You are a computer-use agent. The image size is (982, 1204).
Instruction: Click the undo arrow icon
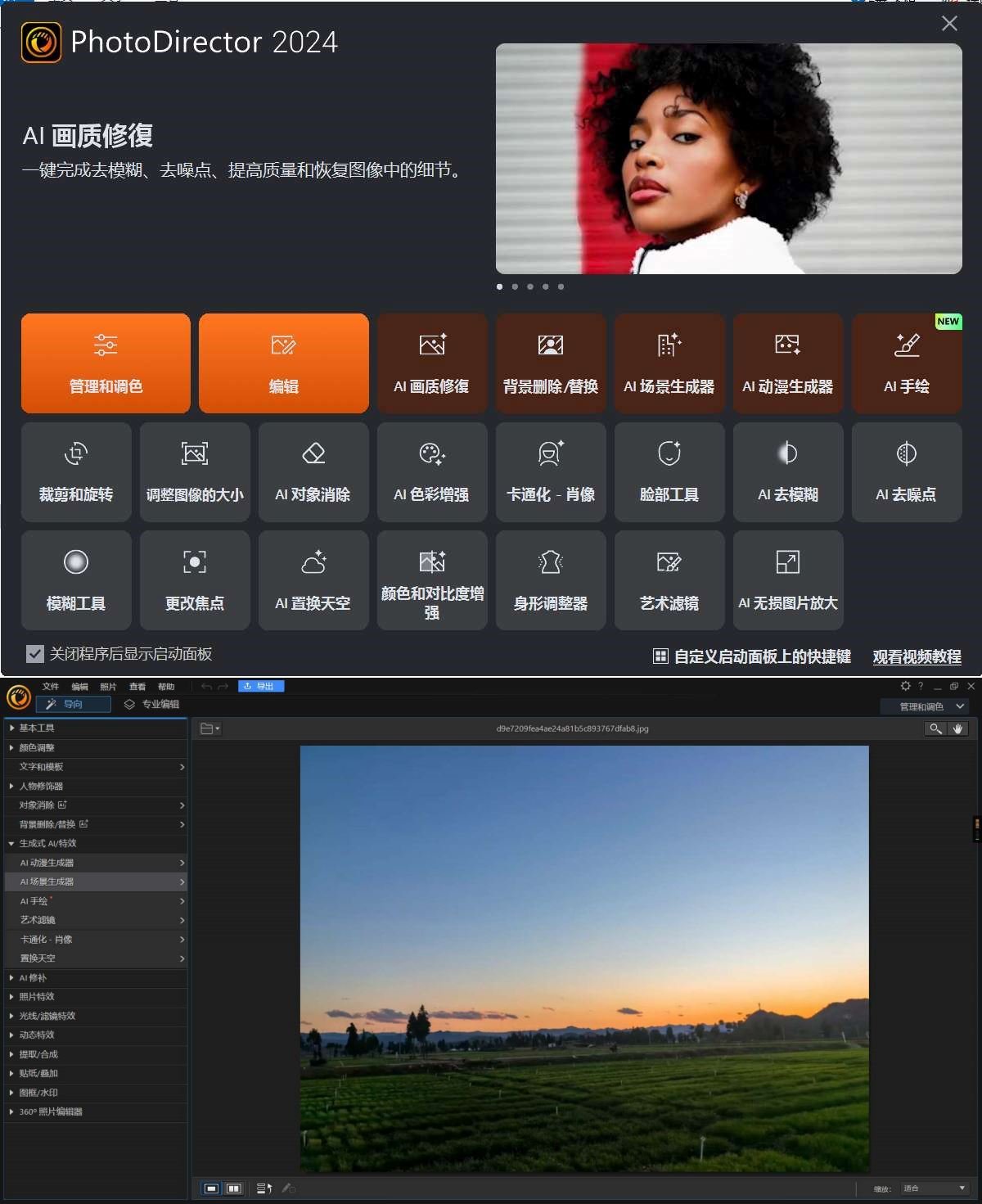[206, 687]
